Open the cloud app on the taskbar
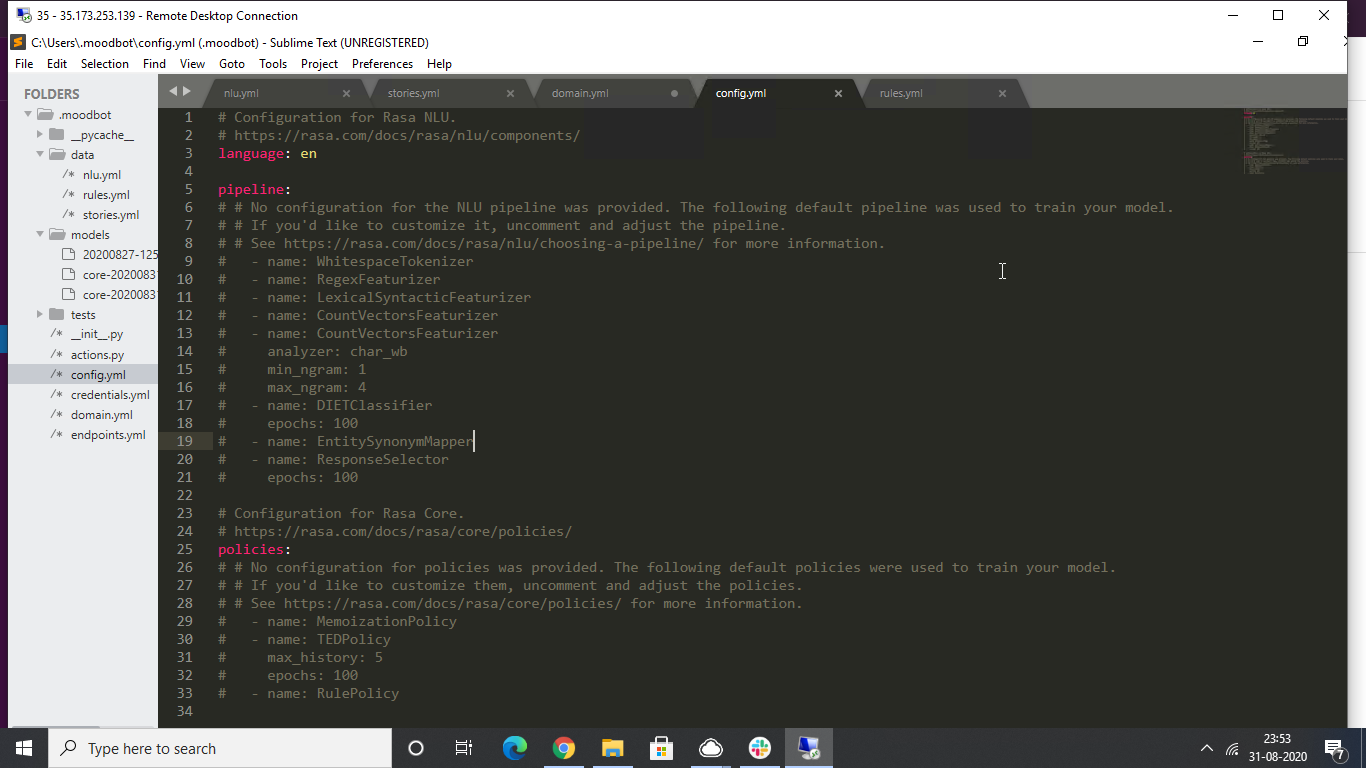 pos(710,748)
